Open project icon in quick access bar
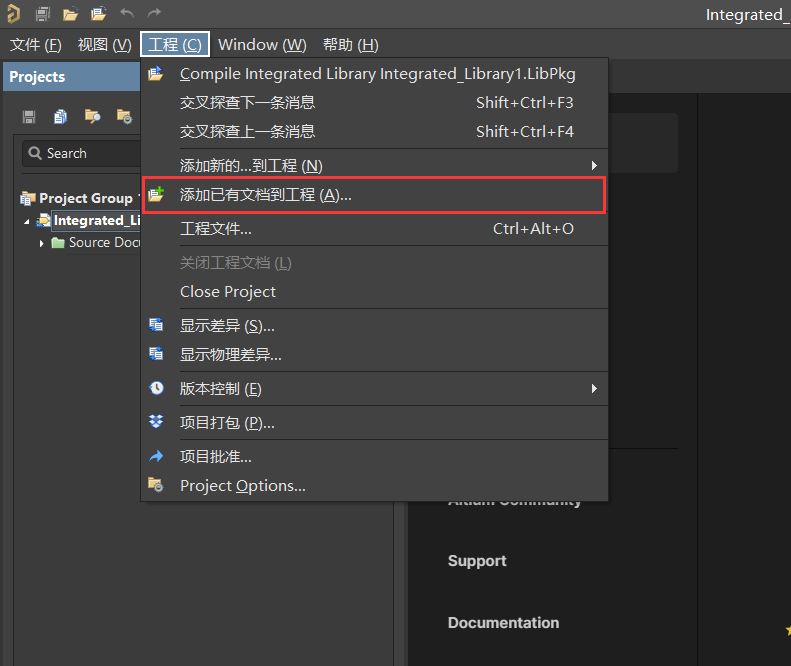Viewport: 791px width, 666px height. (98, 14)
